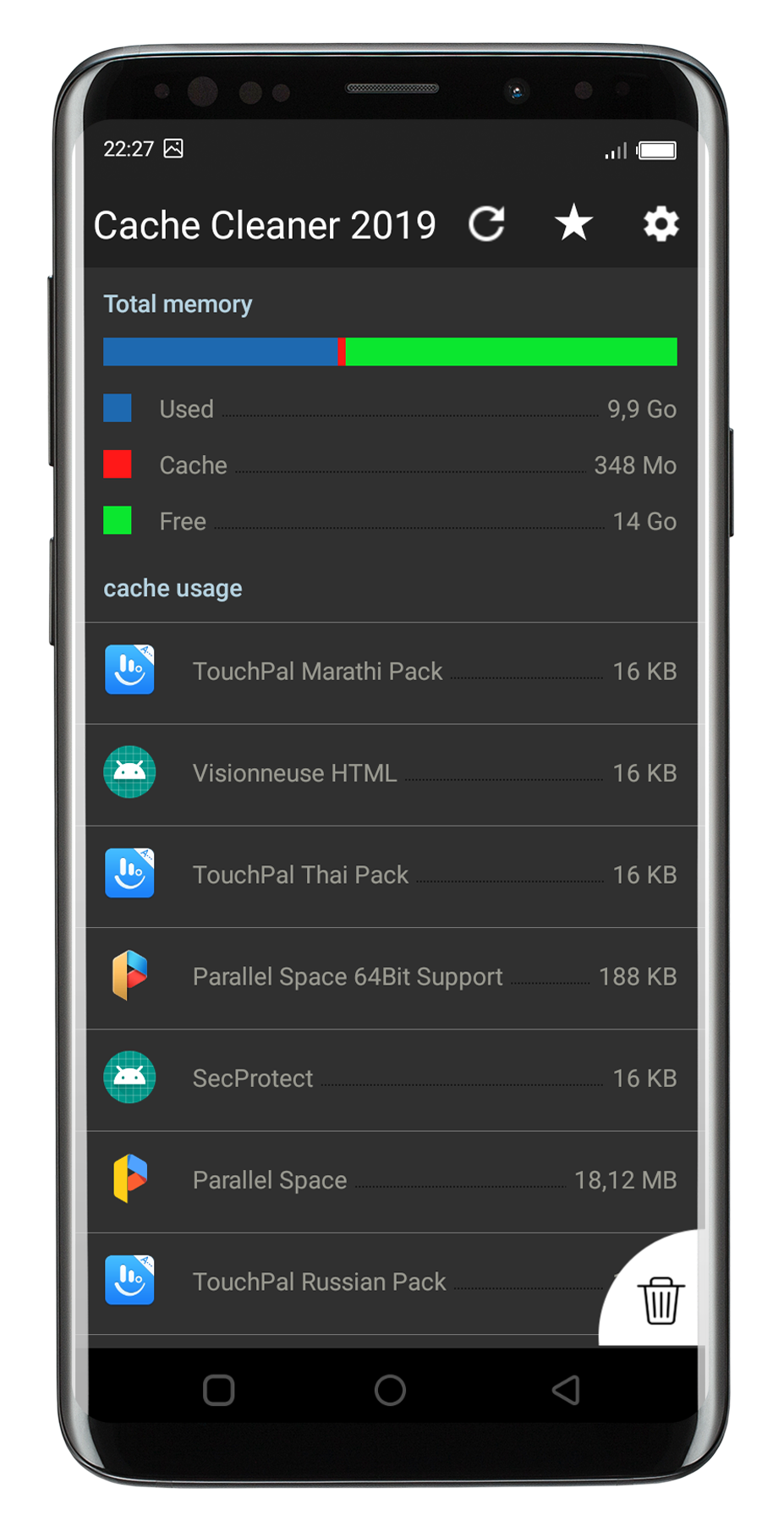Image resolution: width=784 pixels, height=1526 pixels.
Task: Tap the image notification status icon
Action: pyautogui.click(x=173, y=149)
